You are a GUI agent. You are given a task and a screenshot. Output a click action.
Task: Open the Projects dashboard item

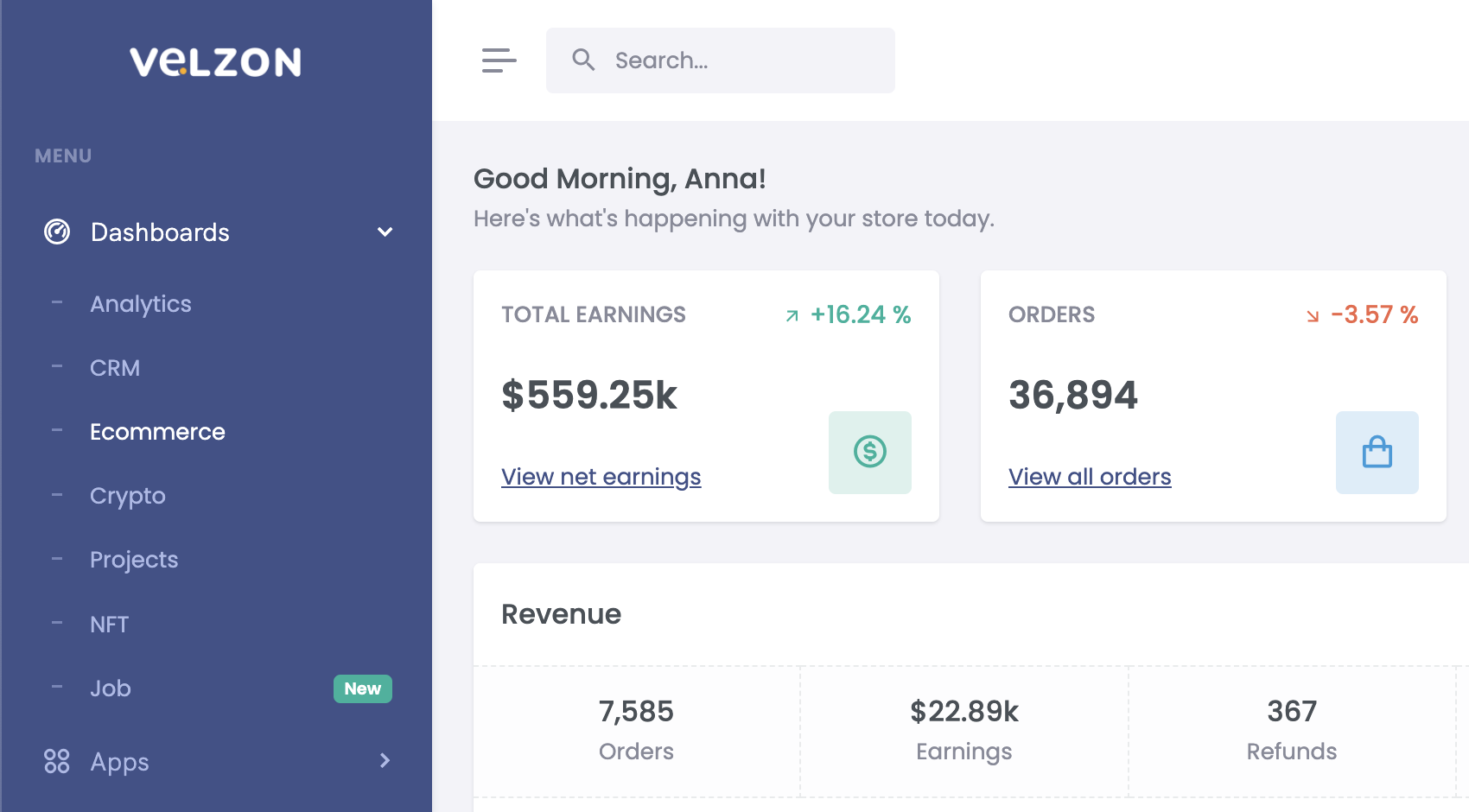click(134, 560)
